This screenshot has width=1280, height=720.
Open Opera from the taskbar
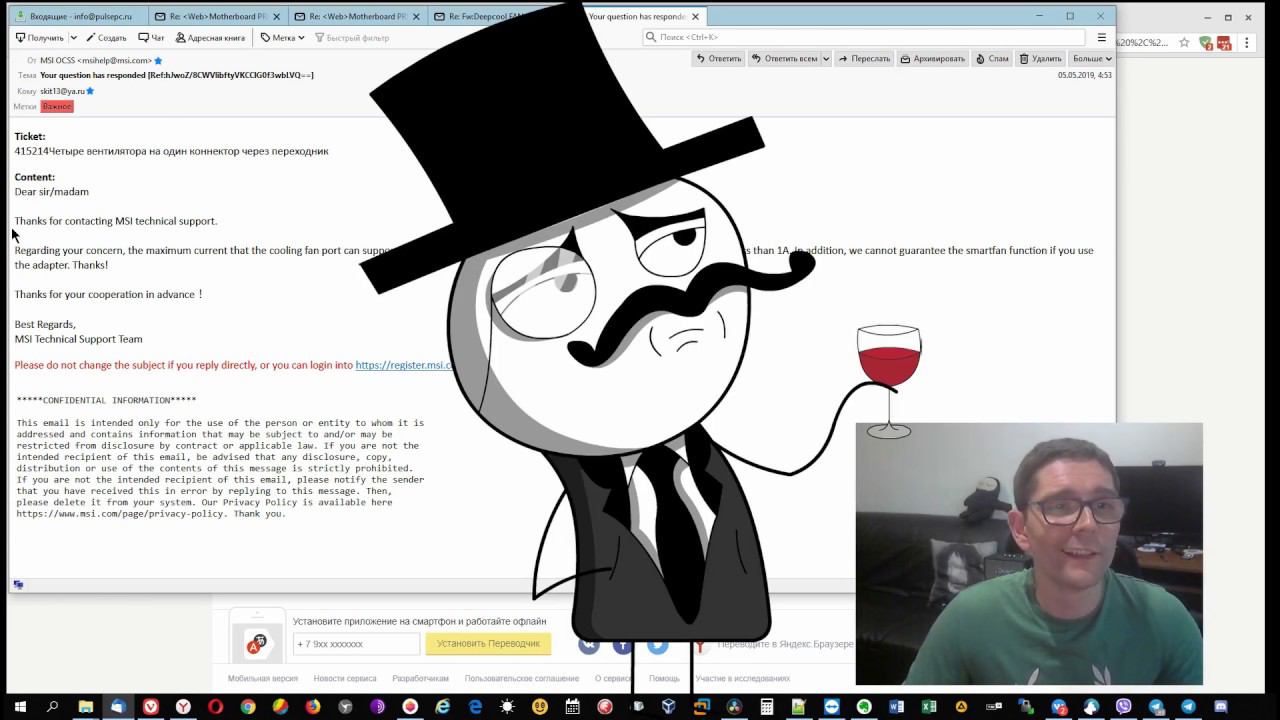215,707
